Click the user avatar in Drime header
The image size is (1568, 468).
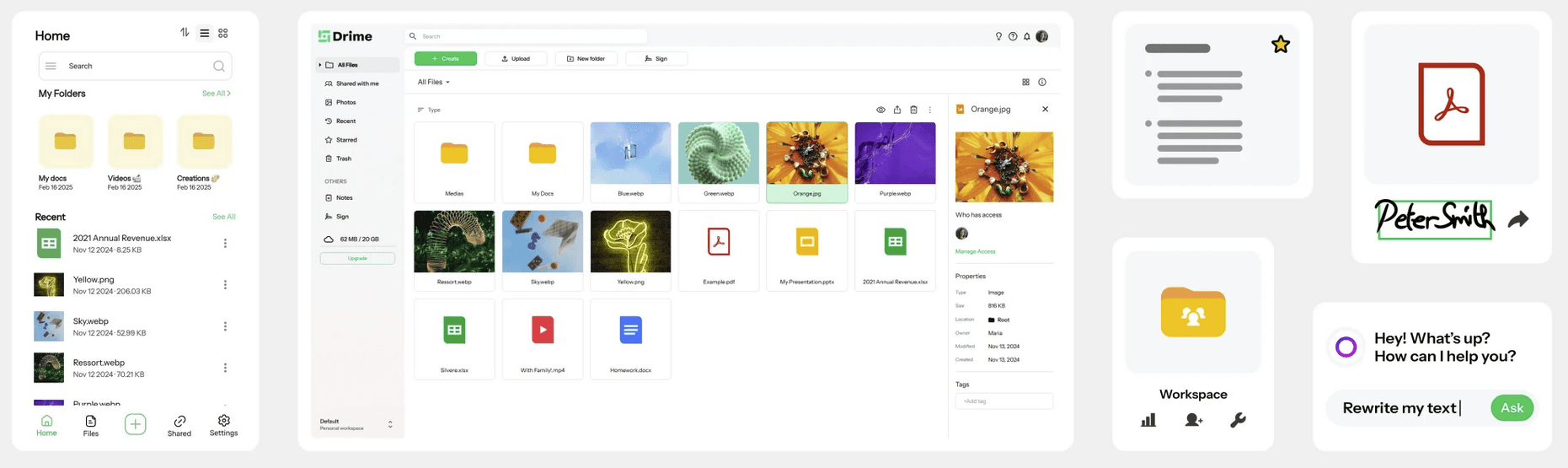(1042, 36)
